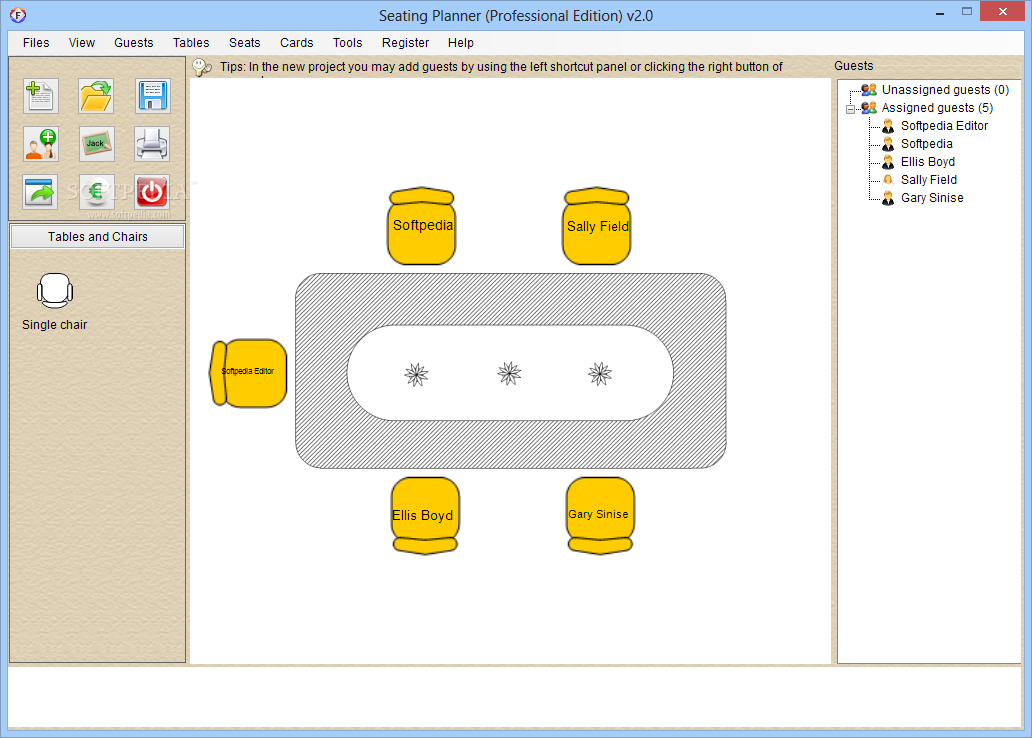Select the Sally Field chair on canvas

[597, 226]
